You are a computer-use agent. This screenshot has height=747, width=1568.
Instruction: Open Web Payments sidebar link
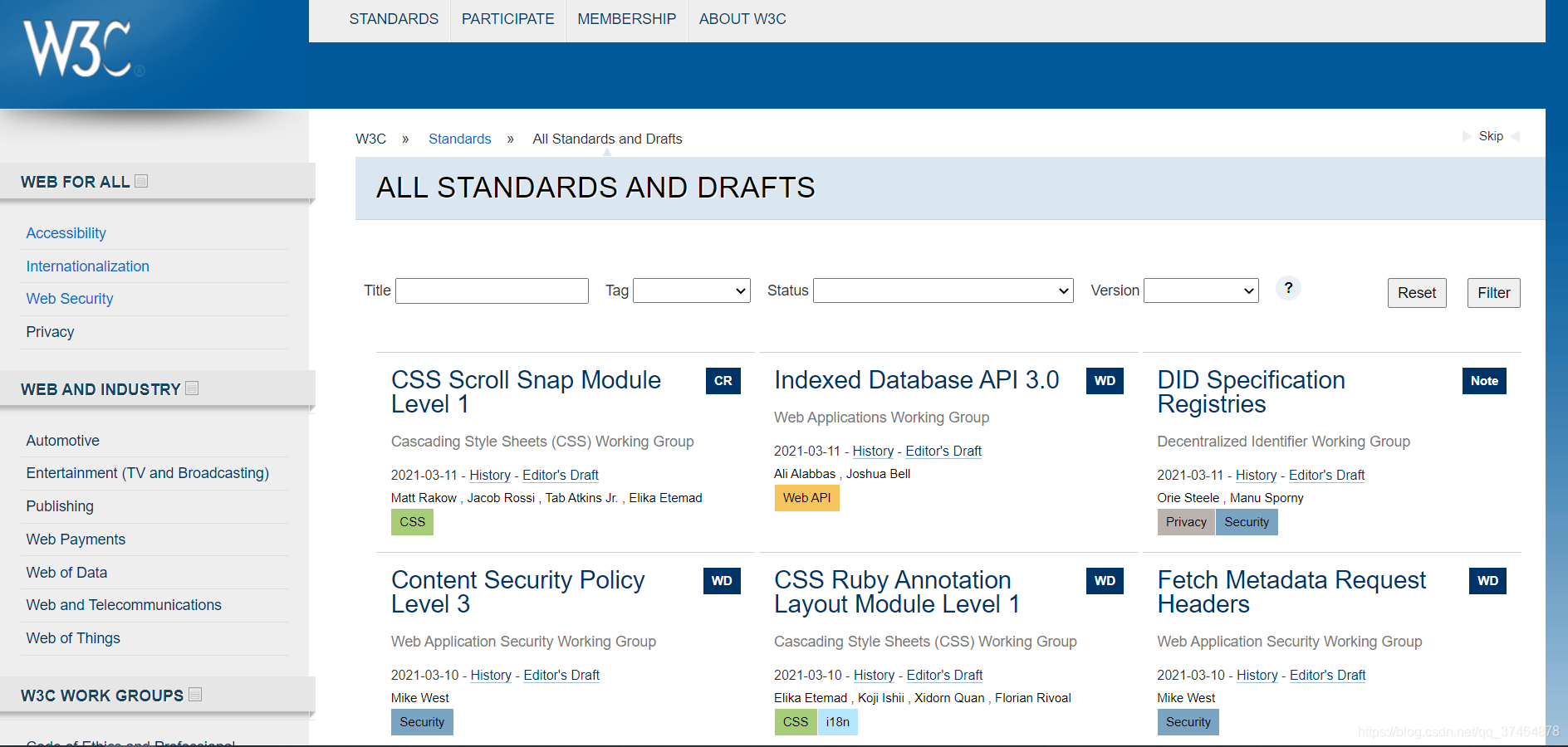click(76, 539)
